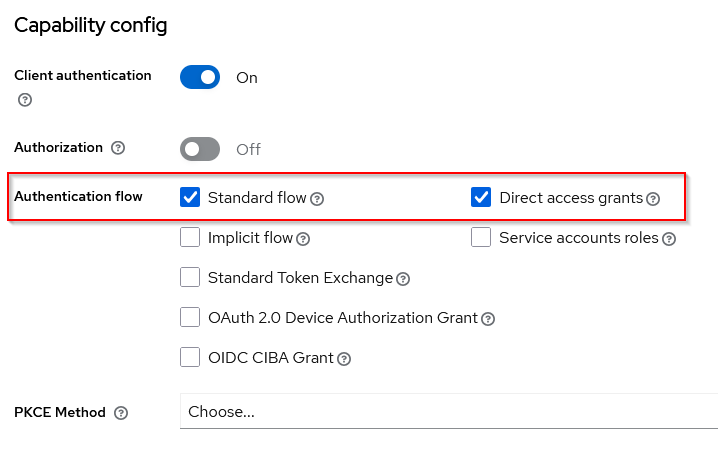Image resolution: width=718 pixels, height=464 pixels.
Task: Open the PKCE Method Choose dropdown
Action: [x=448, y=412]
